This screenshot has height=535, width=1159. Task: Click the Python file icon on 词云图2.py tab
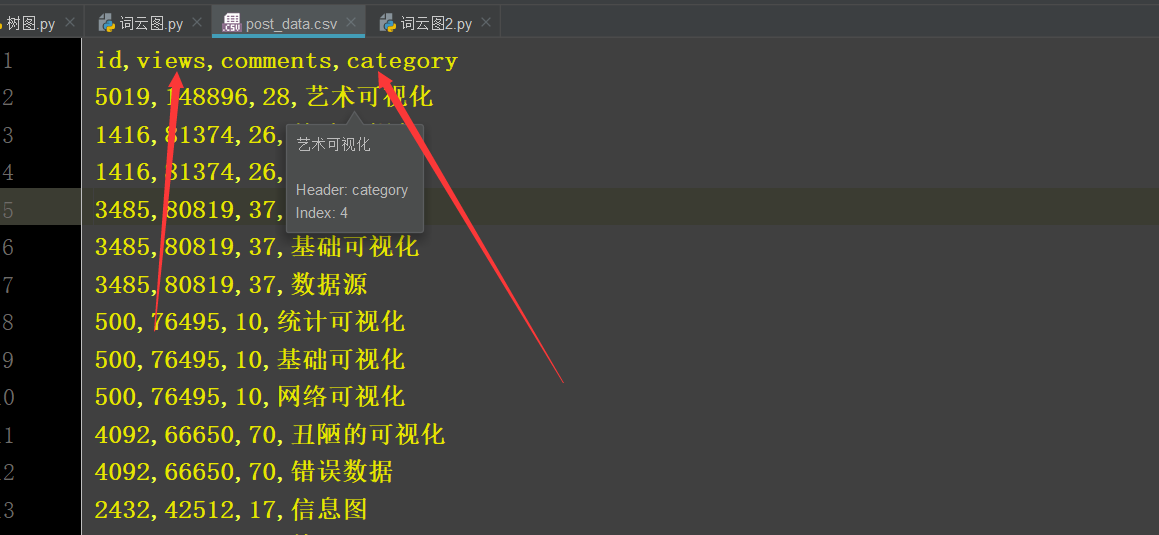click(388, 23)
